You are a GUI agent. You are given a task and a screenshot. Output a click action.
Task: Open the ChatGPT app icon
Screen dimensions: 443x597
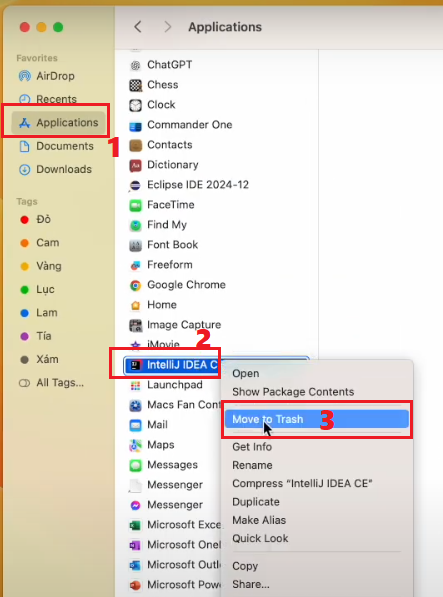pyautogui.click(x=135, y=65)
